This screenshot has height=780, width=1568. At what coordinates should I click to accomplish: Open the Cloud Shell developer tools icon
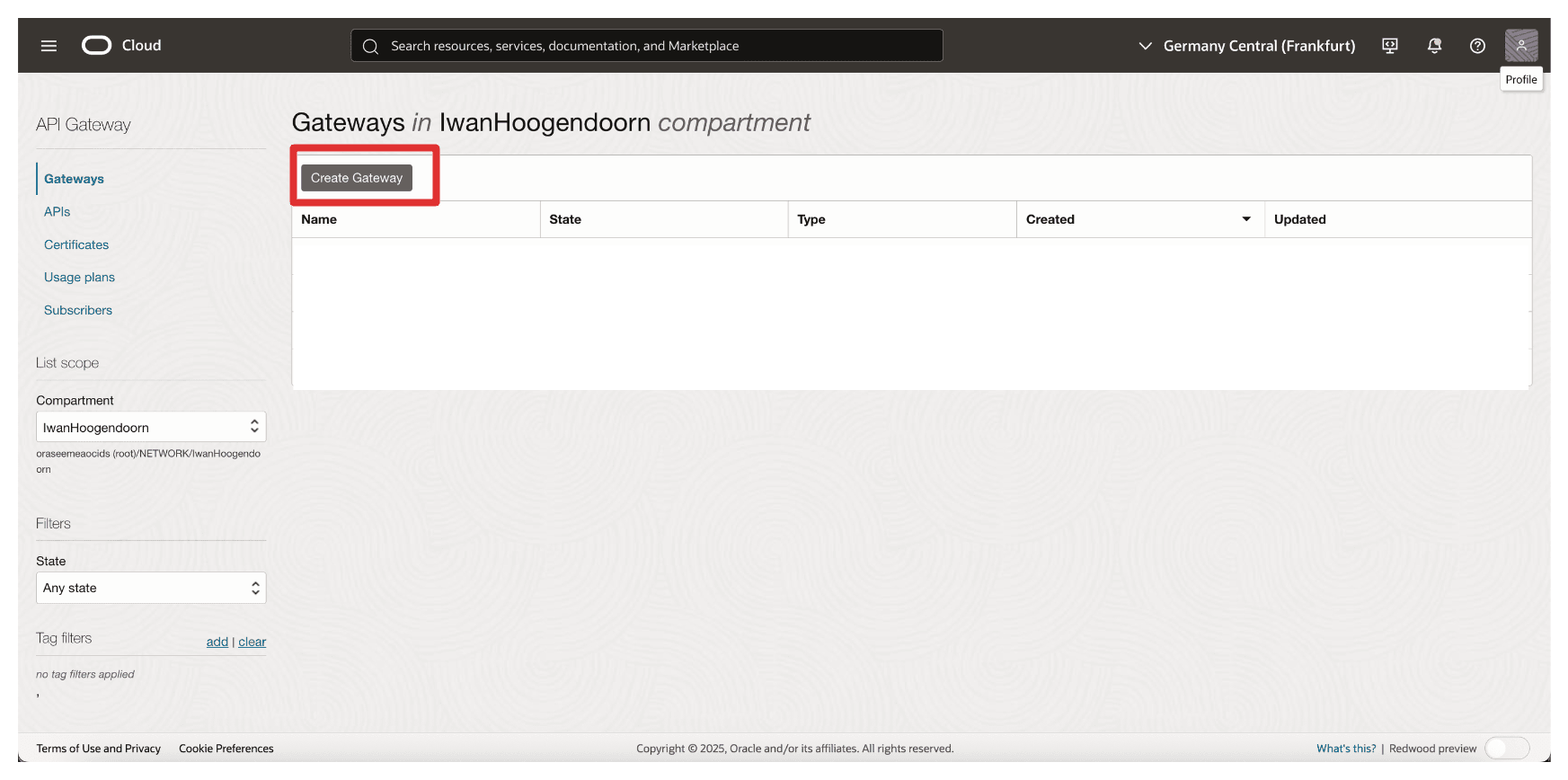tap(1390, 46)
